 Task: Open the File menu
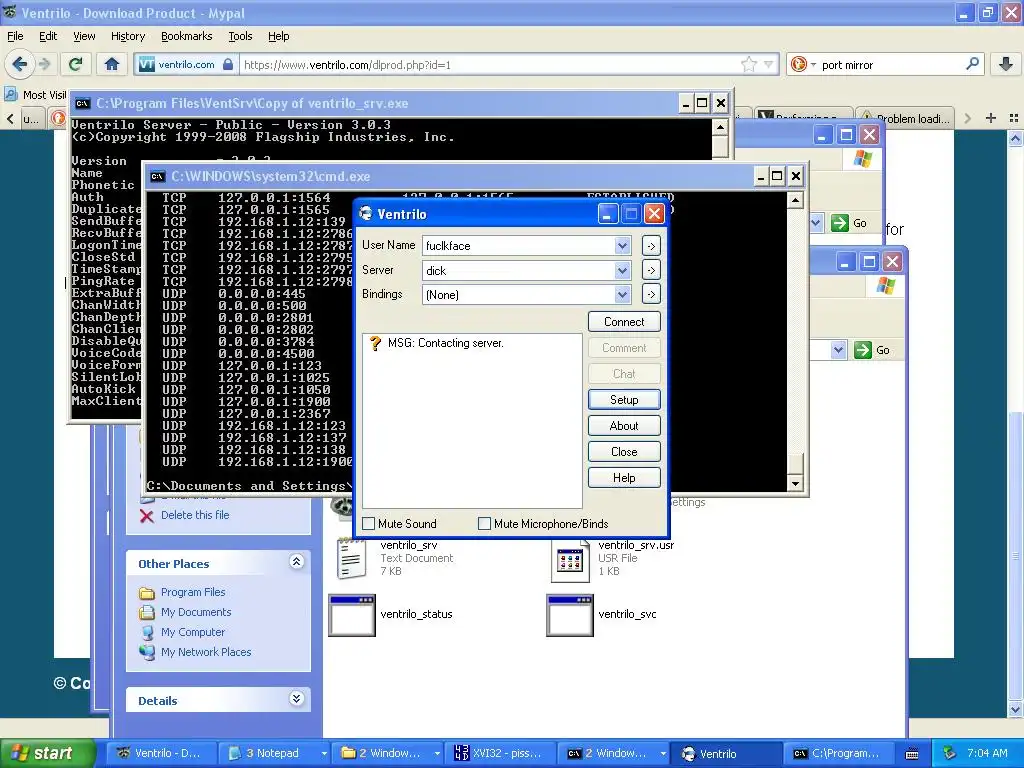[15, 36]
